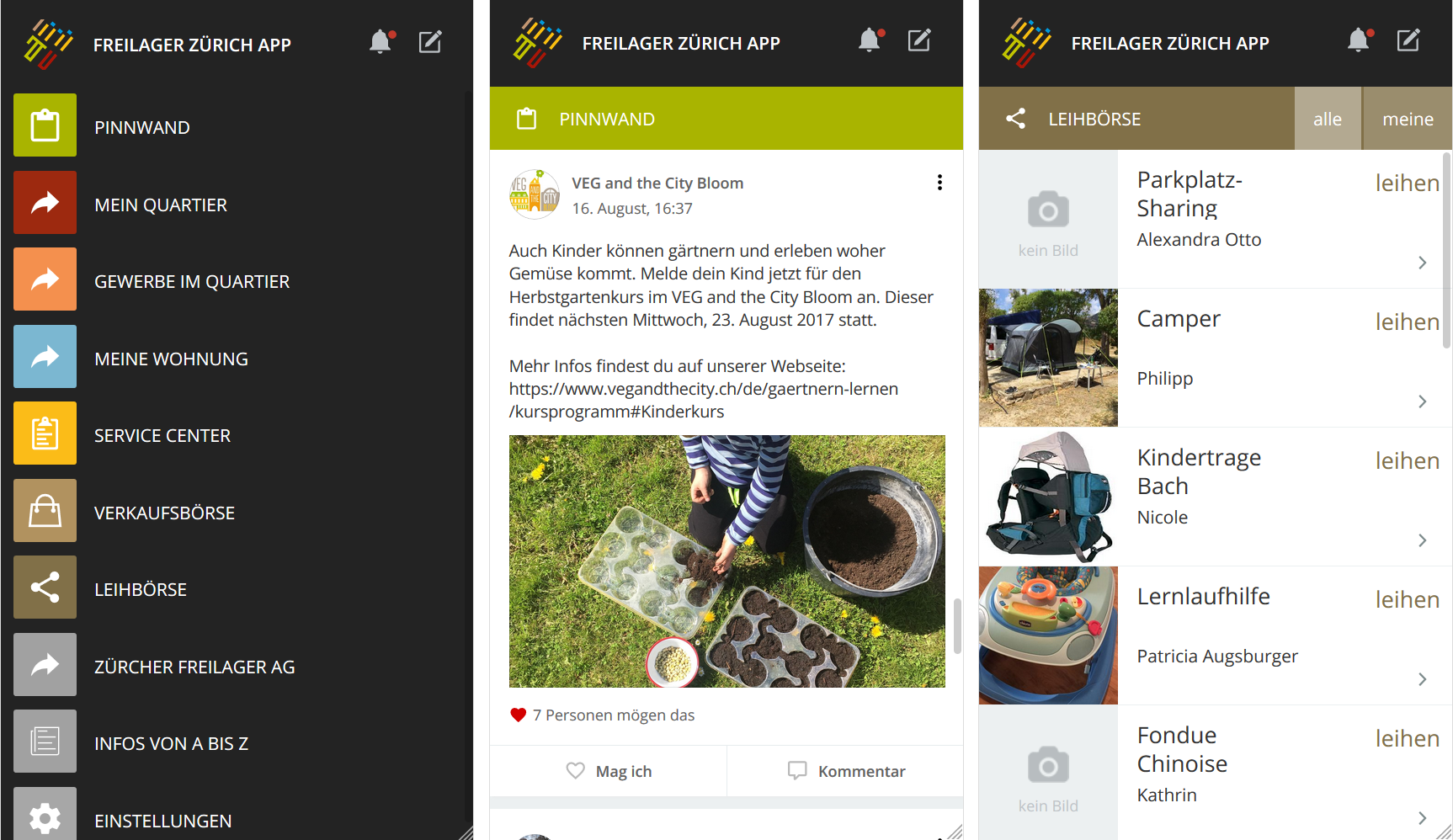Click the Leihbörse share icon in menu
Image resolution: width=1453 pixels, height=840 pixels.
(45, 587)
